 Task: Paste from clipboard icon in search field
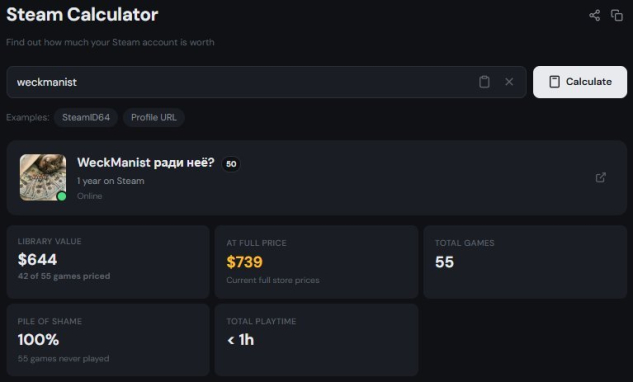(484, 82)
